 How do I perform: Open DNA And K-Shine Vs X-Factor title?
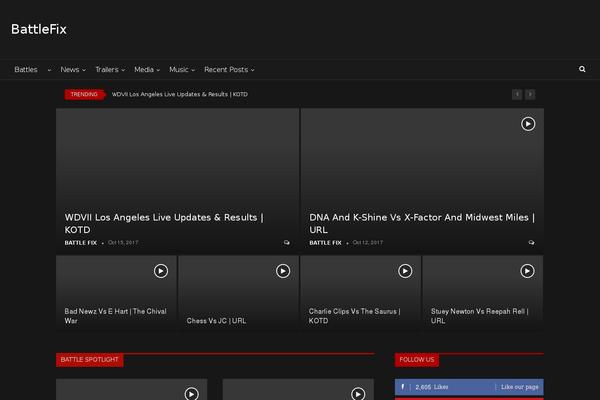click(x=422, y=224)
